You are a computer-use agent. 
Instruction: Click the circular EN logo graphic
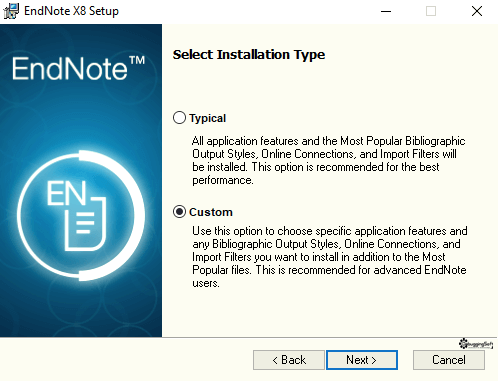pos(81,216)
